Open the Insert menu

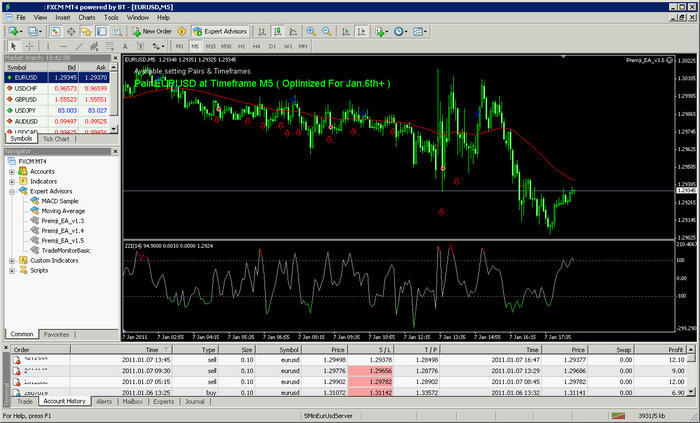[63, 18]
